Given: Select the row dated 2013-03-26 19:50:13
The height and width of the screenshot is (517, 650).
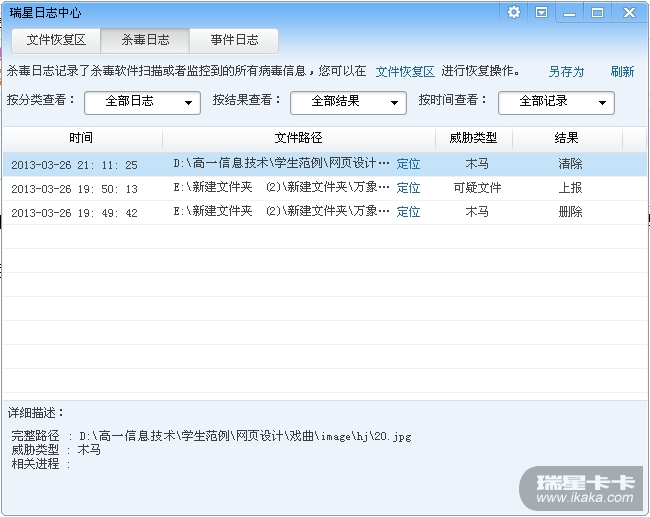Looking at the screenshot, I should [x=325, y=189].
